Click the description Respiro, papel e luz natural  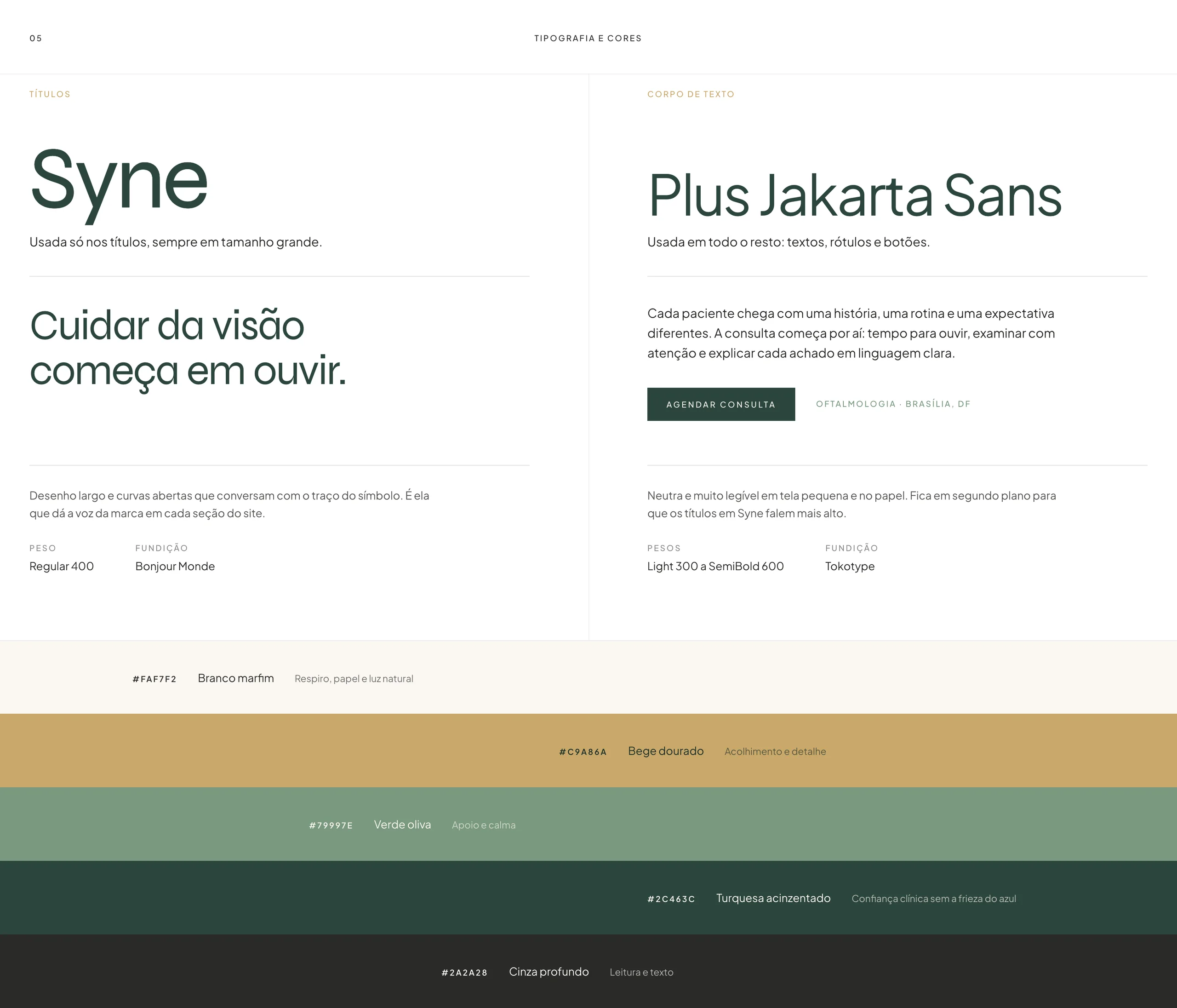point(354,678)
